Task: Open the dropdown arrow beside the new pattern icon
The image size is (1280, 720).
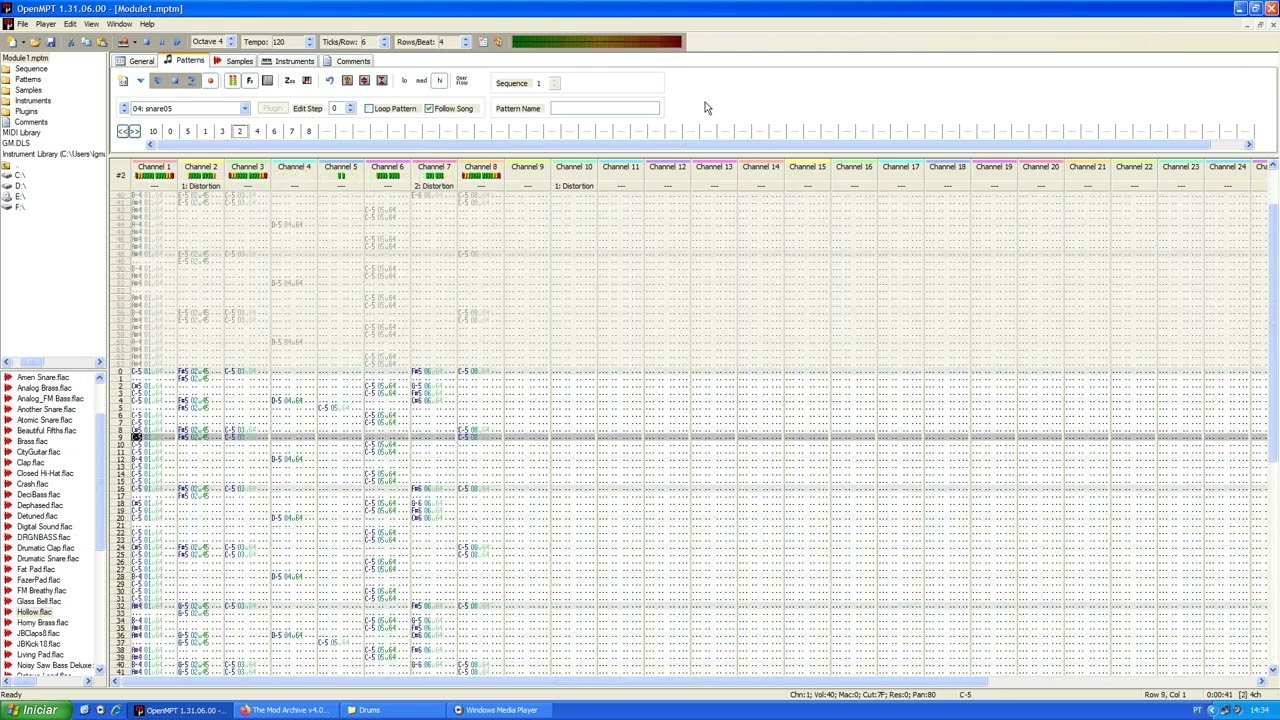Action: pos(140,81)
